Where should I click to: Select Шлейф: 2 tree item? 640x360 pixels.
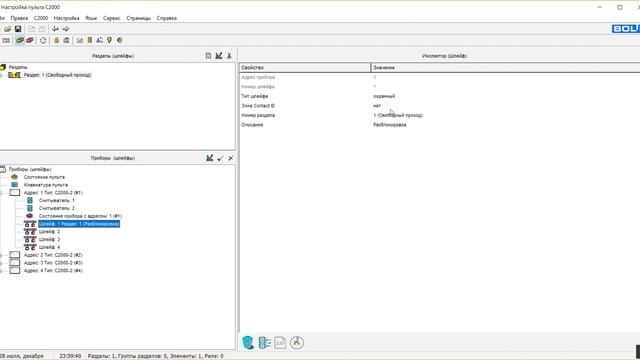click(49, 231)
